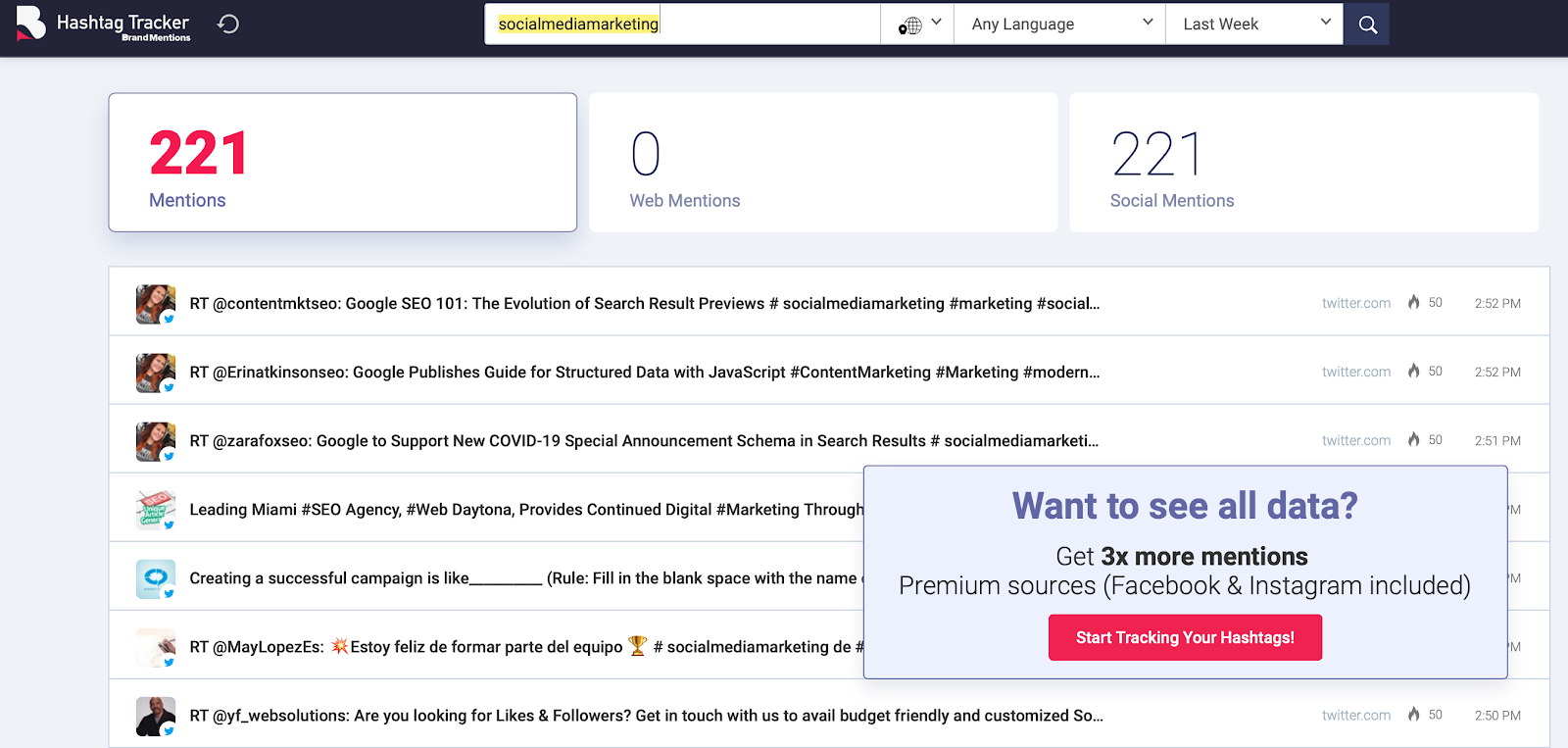Expand the Last Week time range dropdown
This screenshot has height=748, width=1568.
[1254, 25]
